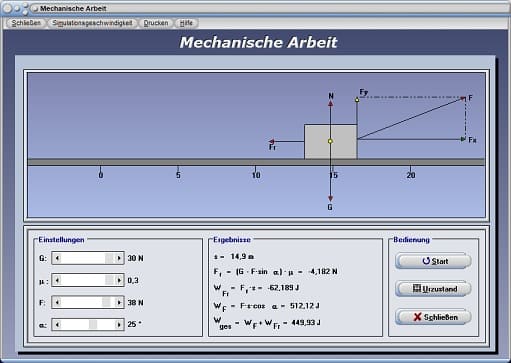Click the friction work result '-62,189 J'
The width and height of the screenshot is (511, 363).
click(x=283, y=288)
